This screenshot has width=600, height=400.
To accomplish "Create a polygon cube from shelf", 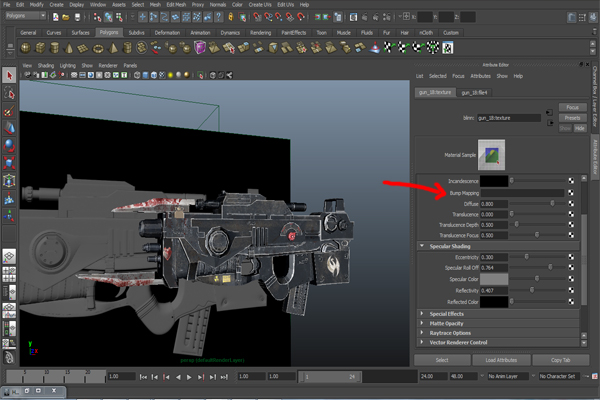I will tap(40, 48).
